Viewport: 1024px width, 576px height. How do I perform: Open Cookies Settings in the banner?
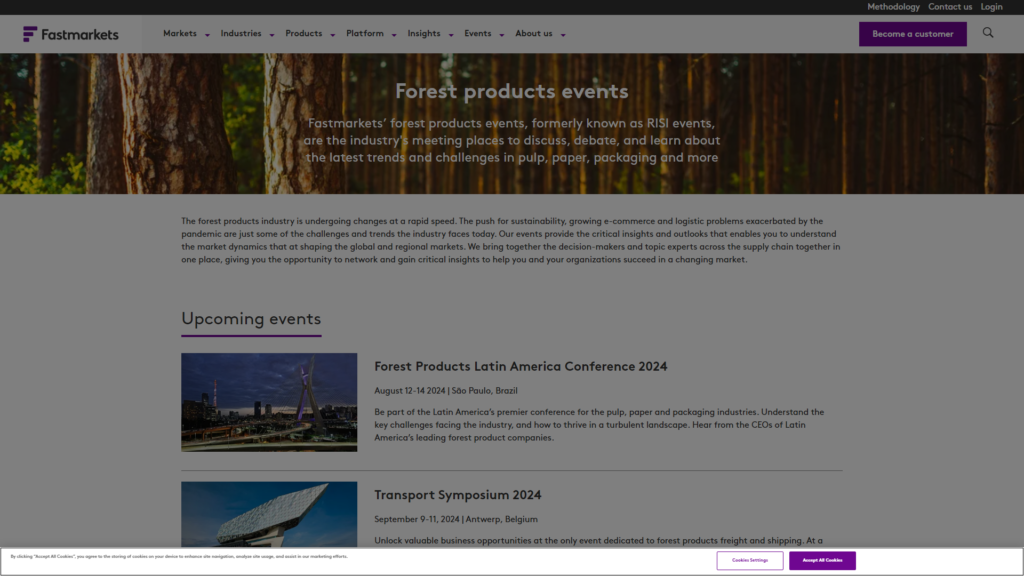(750, 560)
